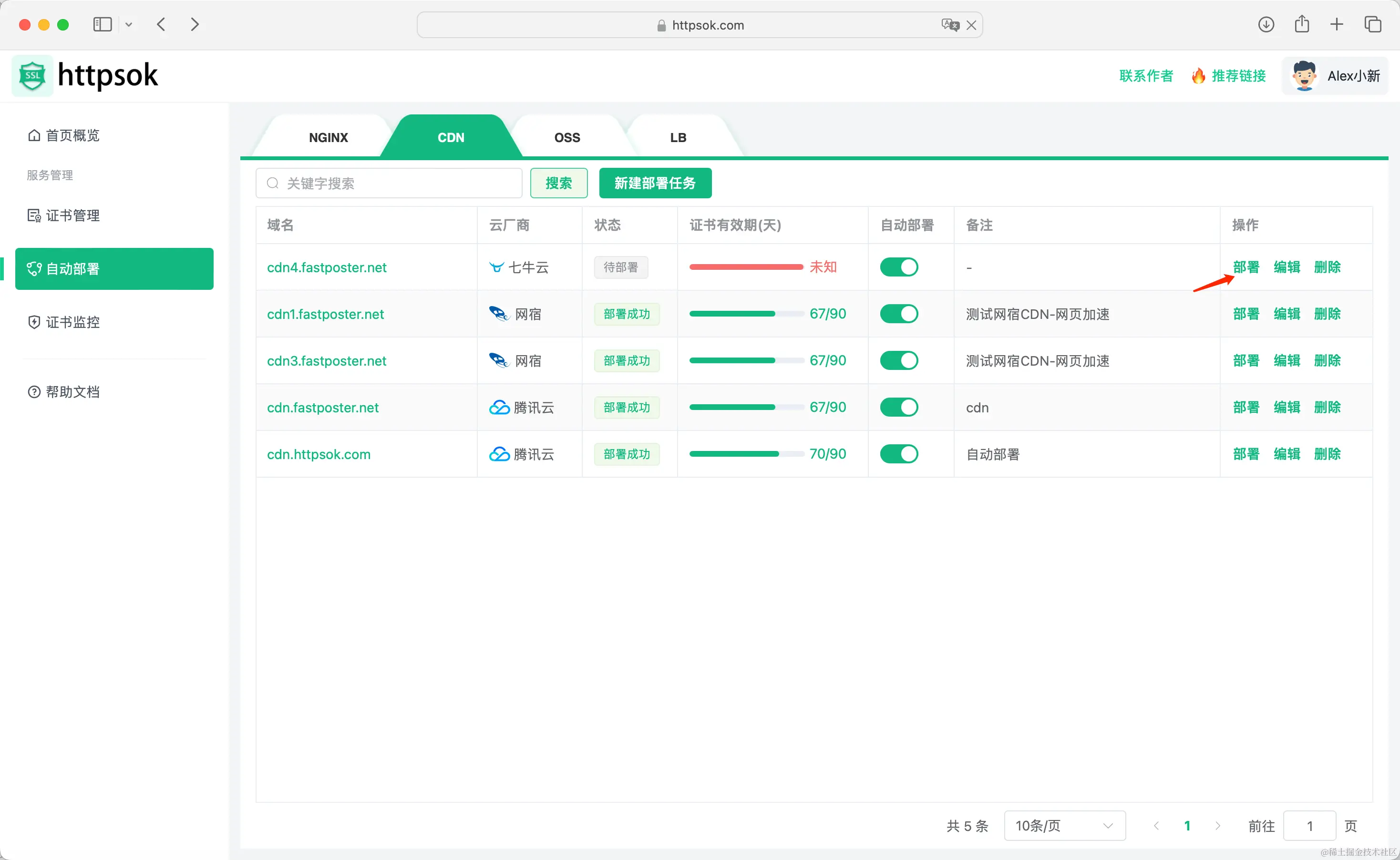Viewport: 1400px width, 860px height.
Task: Click 部署 for cdn4.fastposter.net
Action: pos(1246,267)
